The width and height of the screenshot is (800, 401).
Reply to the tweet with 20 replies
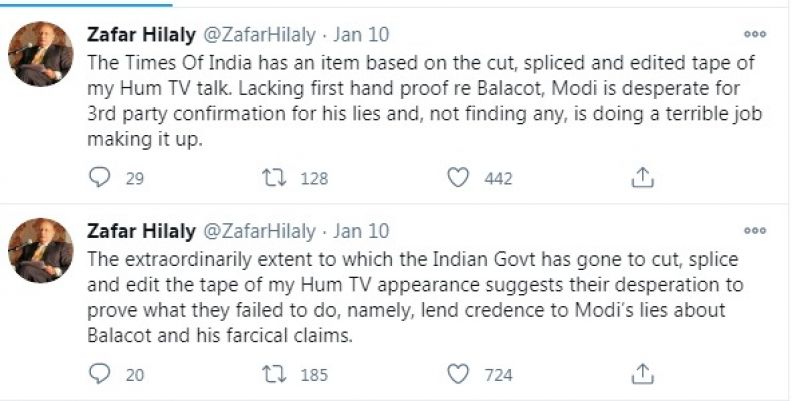(x=101, y=374)
